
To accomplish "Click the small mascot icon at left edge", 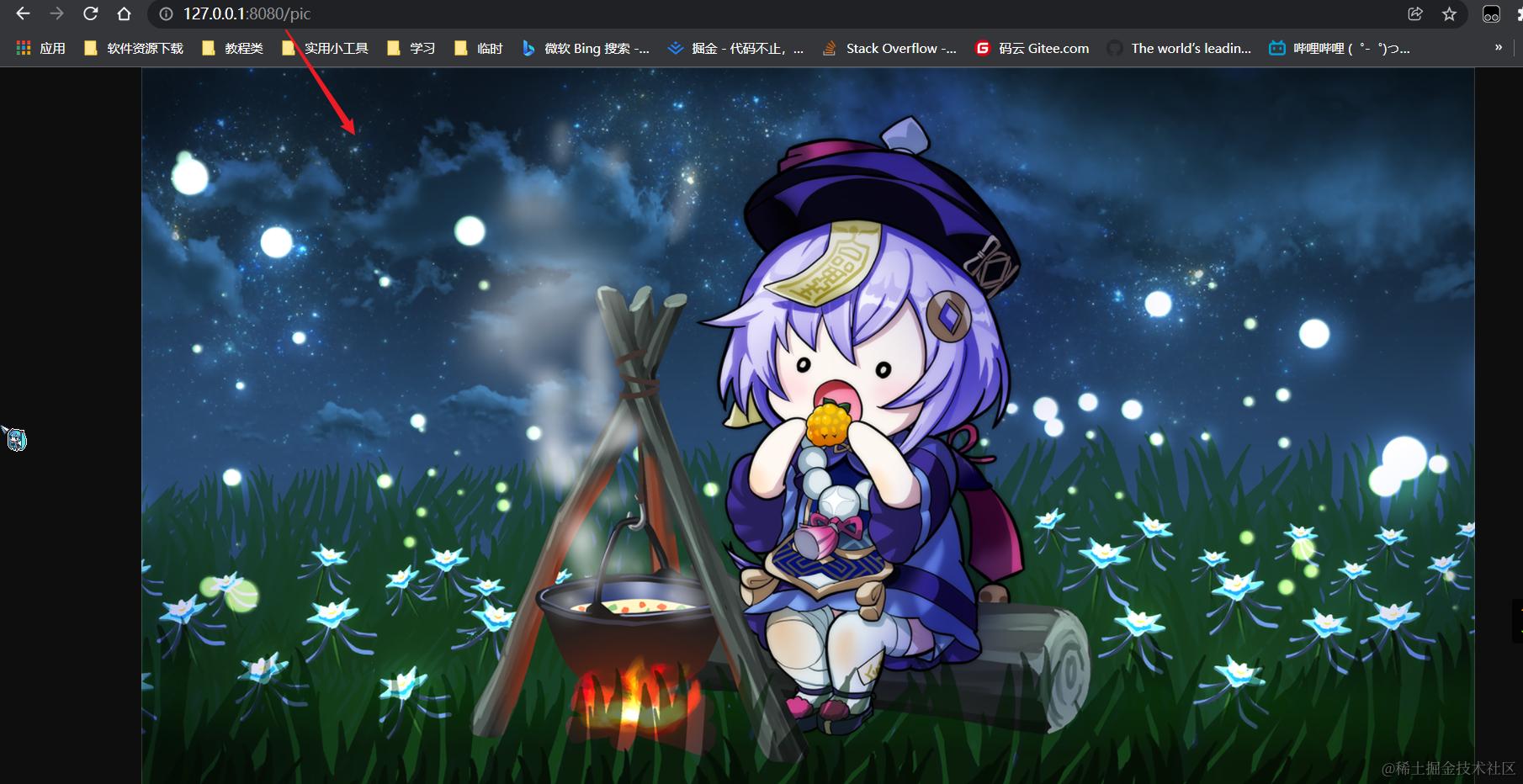I will tap(16, 438).
